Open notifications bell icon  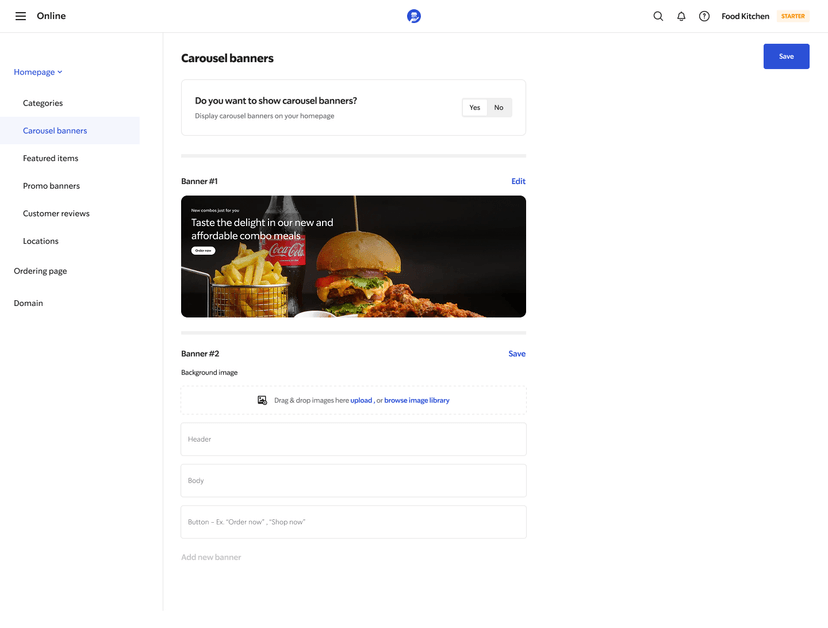coord(681,16)
